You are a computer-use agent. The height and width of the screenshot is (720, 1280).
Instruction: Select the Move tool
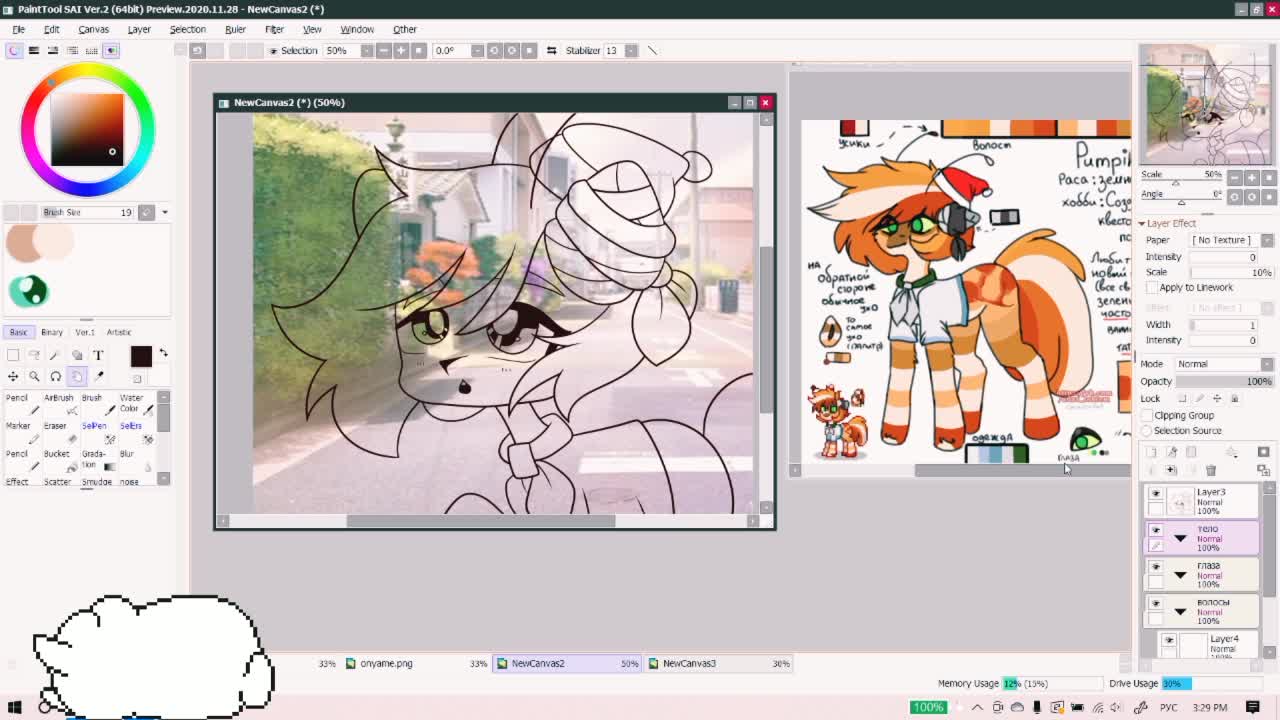click(13, 376)
